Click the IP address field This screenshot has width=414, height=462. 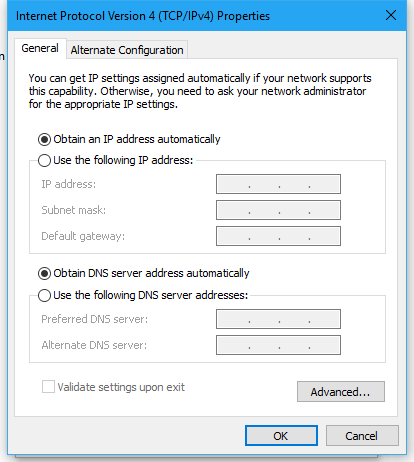(278, 184)
